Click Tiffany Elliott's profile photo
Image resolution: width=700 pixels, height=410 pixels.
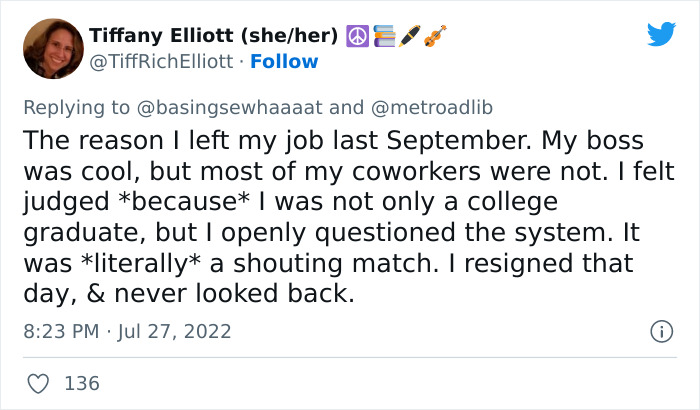51,48
